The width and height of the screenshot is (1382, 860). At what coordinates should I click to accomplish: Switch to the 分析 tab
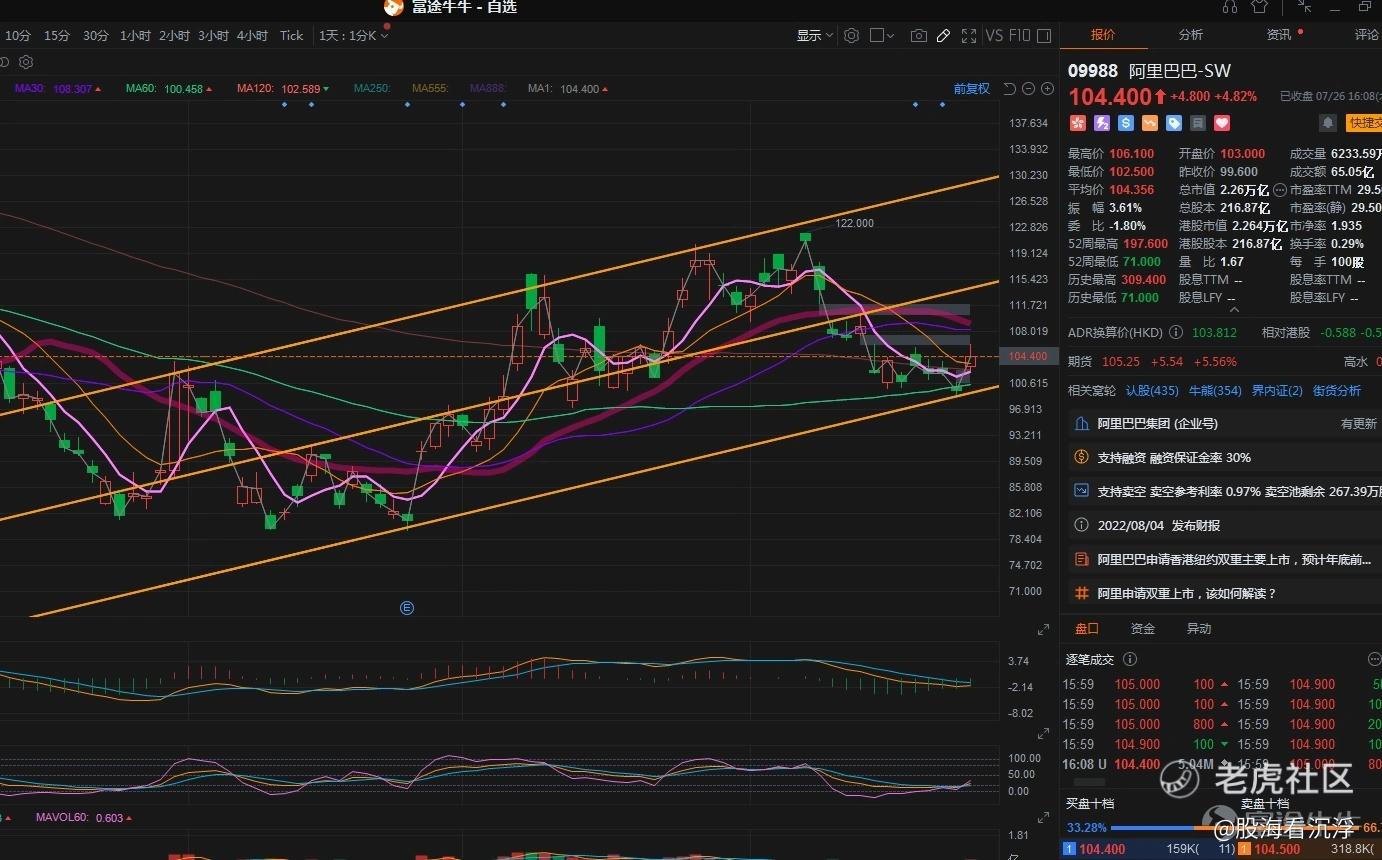tap(1191, 35)
